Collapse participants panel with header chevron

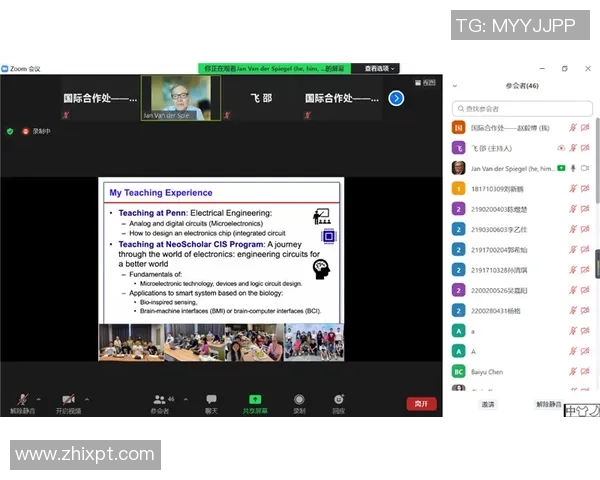(455, 86)
